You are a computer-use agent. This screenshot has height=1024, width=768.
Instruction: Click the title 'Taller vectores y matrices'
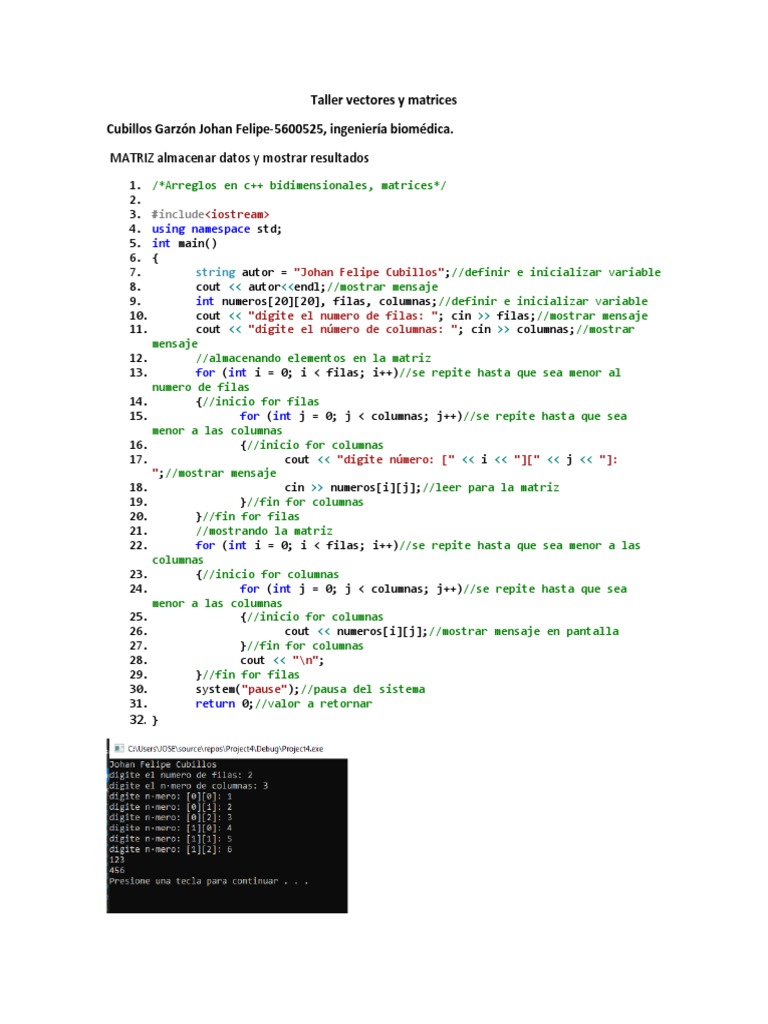pyautogui.click(x=383, y=100)
